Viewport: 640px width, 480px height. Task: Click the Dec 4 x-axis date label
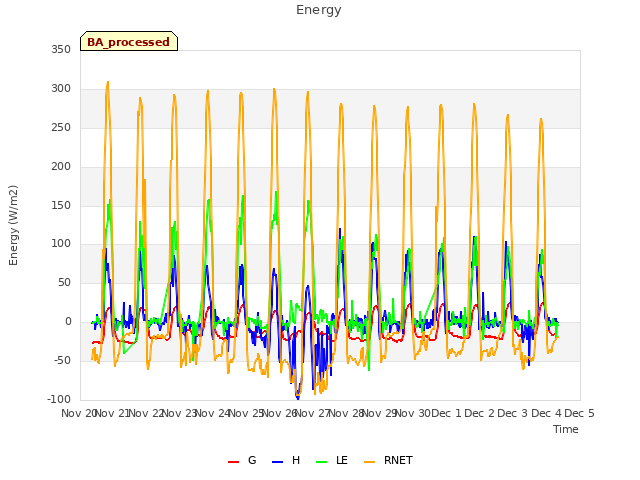546,413
